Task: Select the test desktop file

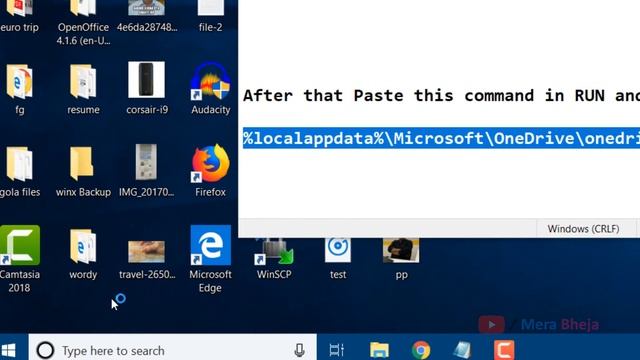Action: [x=338, y=259]
